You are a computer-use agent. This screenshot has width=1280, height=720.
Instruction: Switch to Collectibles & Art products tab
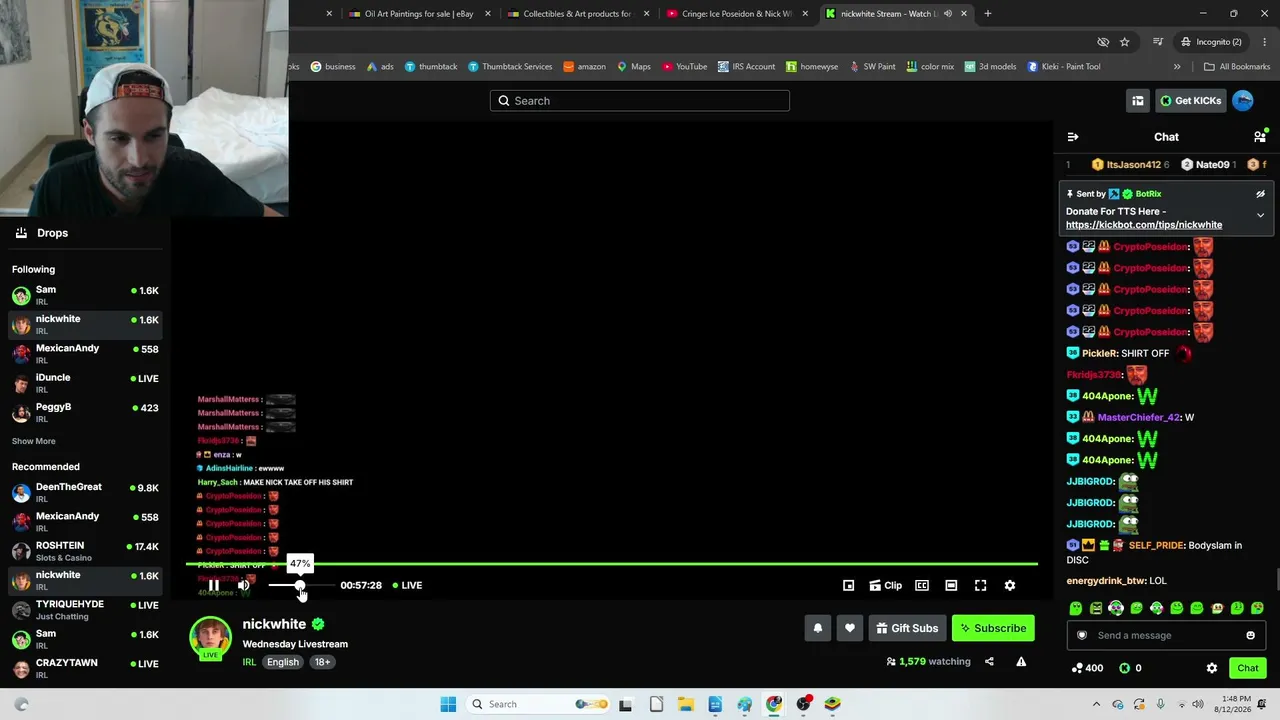[579, 14]
